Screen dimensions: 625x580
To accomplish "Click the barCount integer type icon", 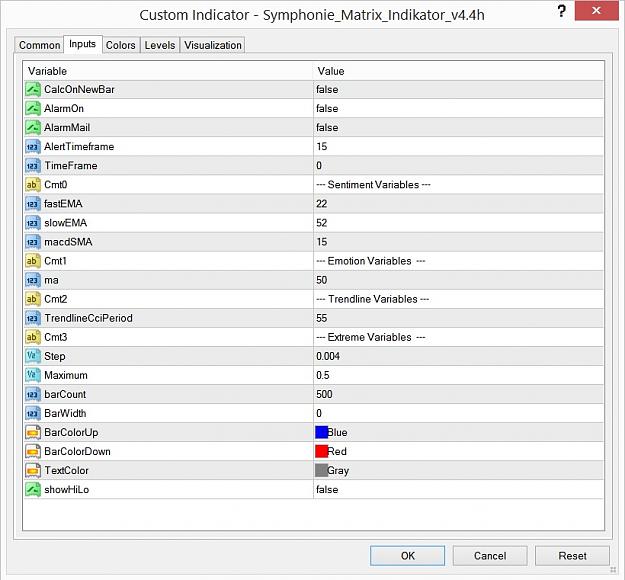I will coord(33,394).
